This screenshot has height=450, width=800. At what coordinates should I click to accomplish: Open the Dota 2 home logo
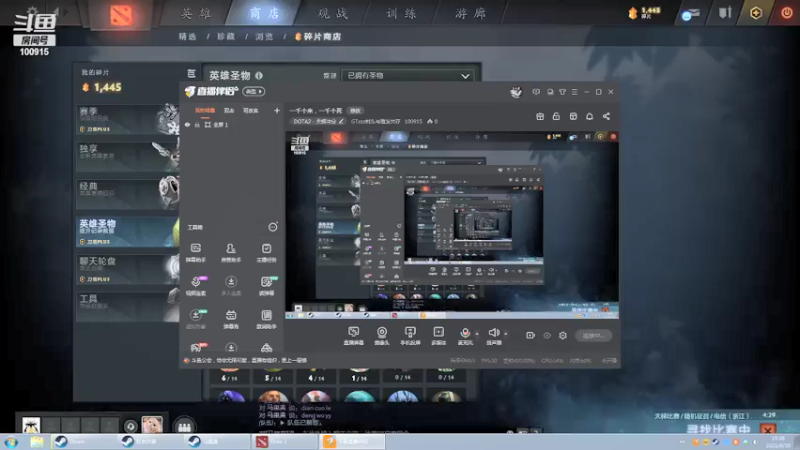point(121,15)
